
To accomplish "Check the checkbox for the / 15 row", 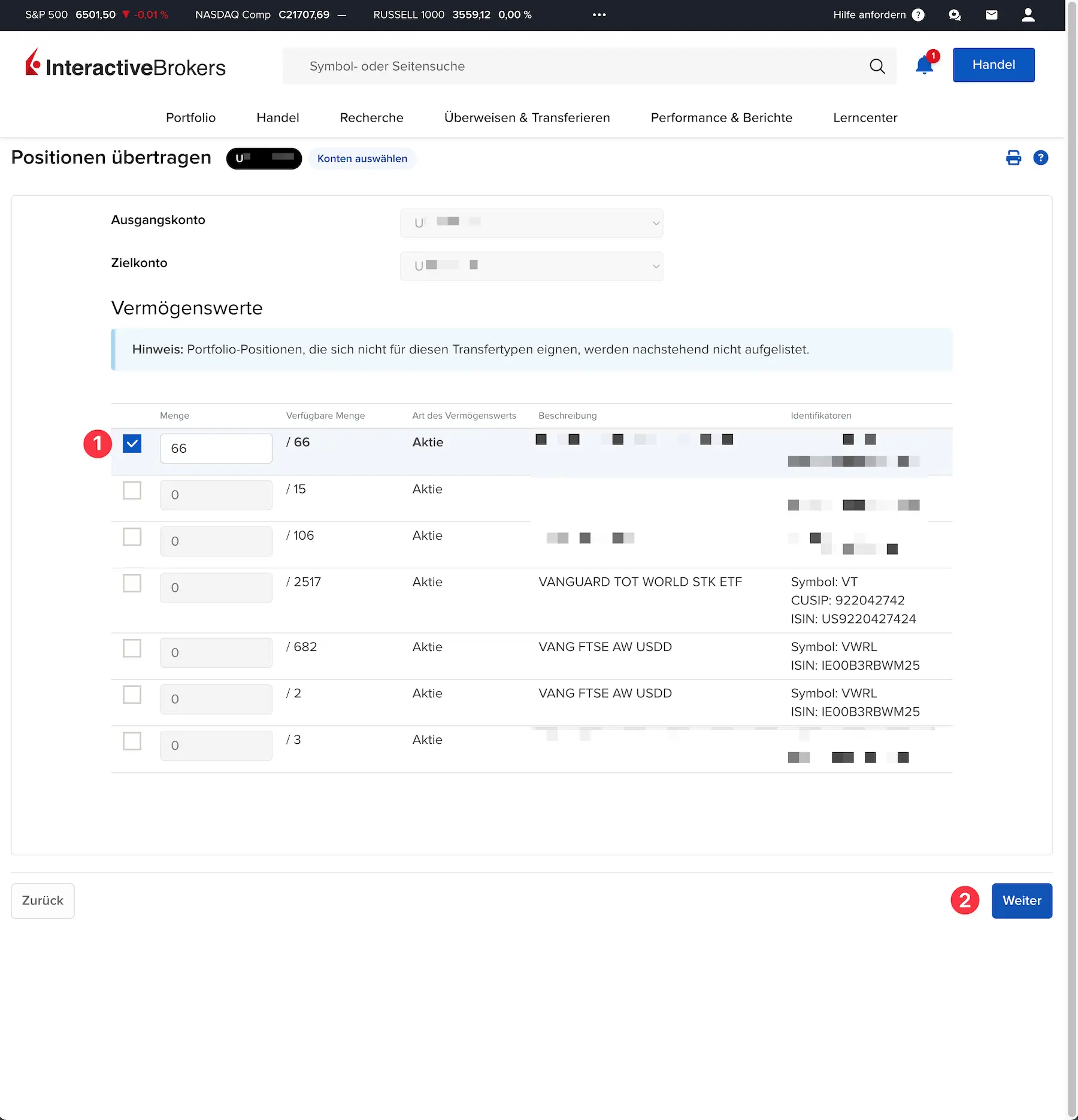I will click(132, 491).
